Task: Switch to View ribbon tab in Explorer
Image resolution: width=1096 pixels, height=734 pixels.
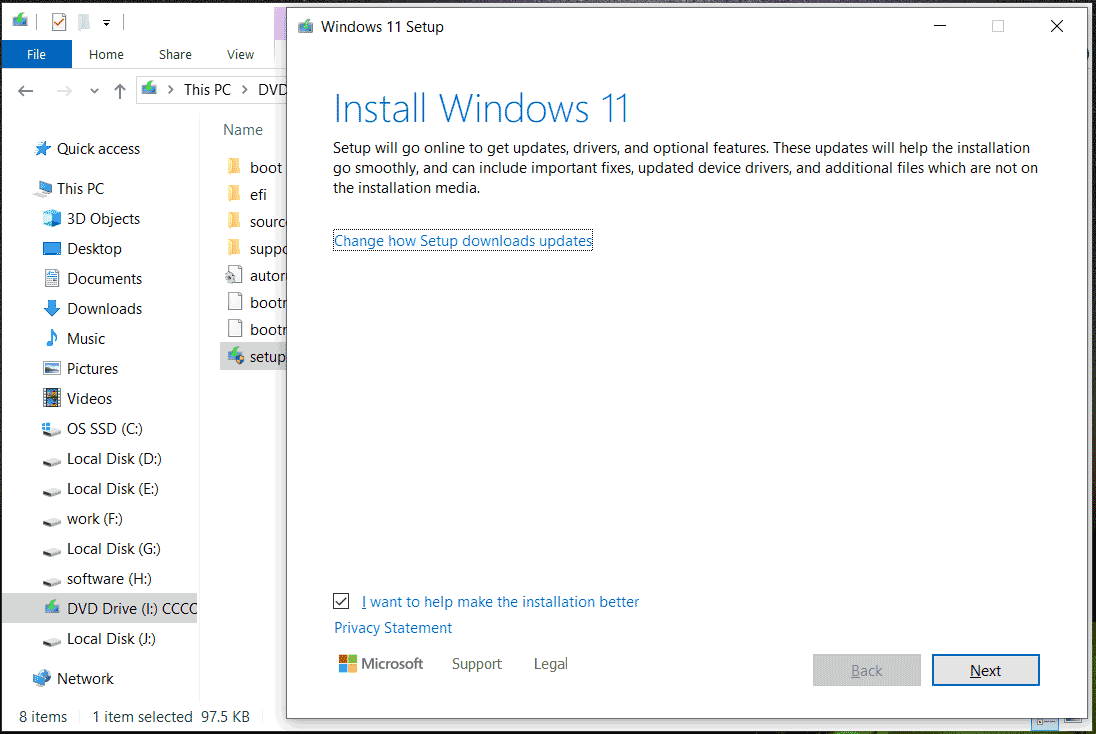Action: [x=240, y=54]
